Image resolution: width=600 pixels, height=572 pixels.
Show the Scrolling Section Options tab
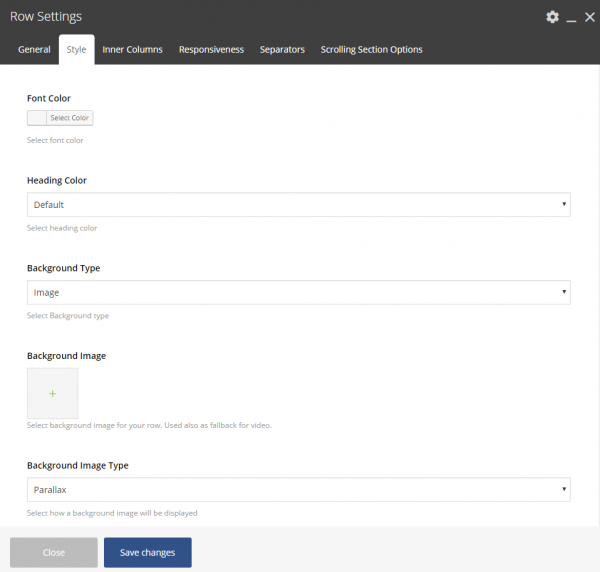coord(371,50)
